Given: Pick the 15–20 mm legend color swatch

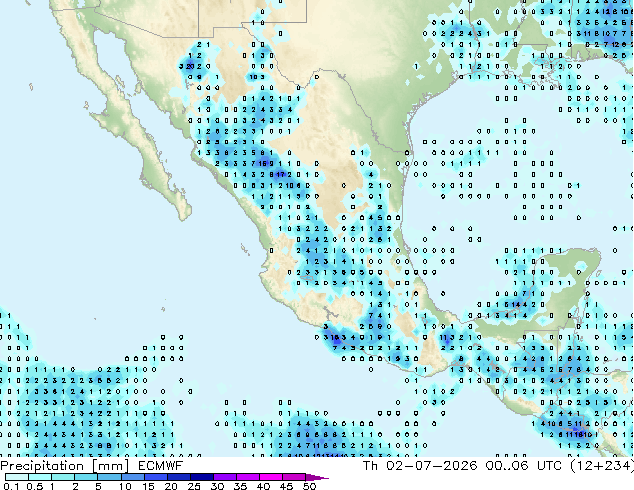Looking at the screenshot, I should click(x=155, y=477).
